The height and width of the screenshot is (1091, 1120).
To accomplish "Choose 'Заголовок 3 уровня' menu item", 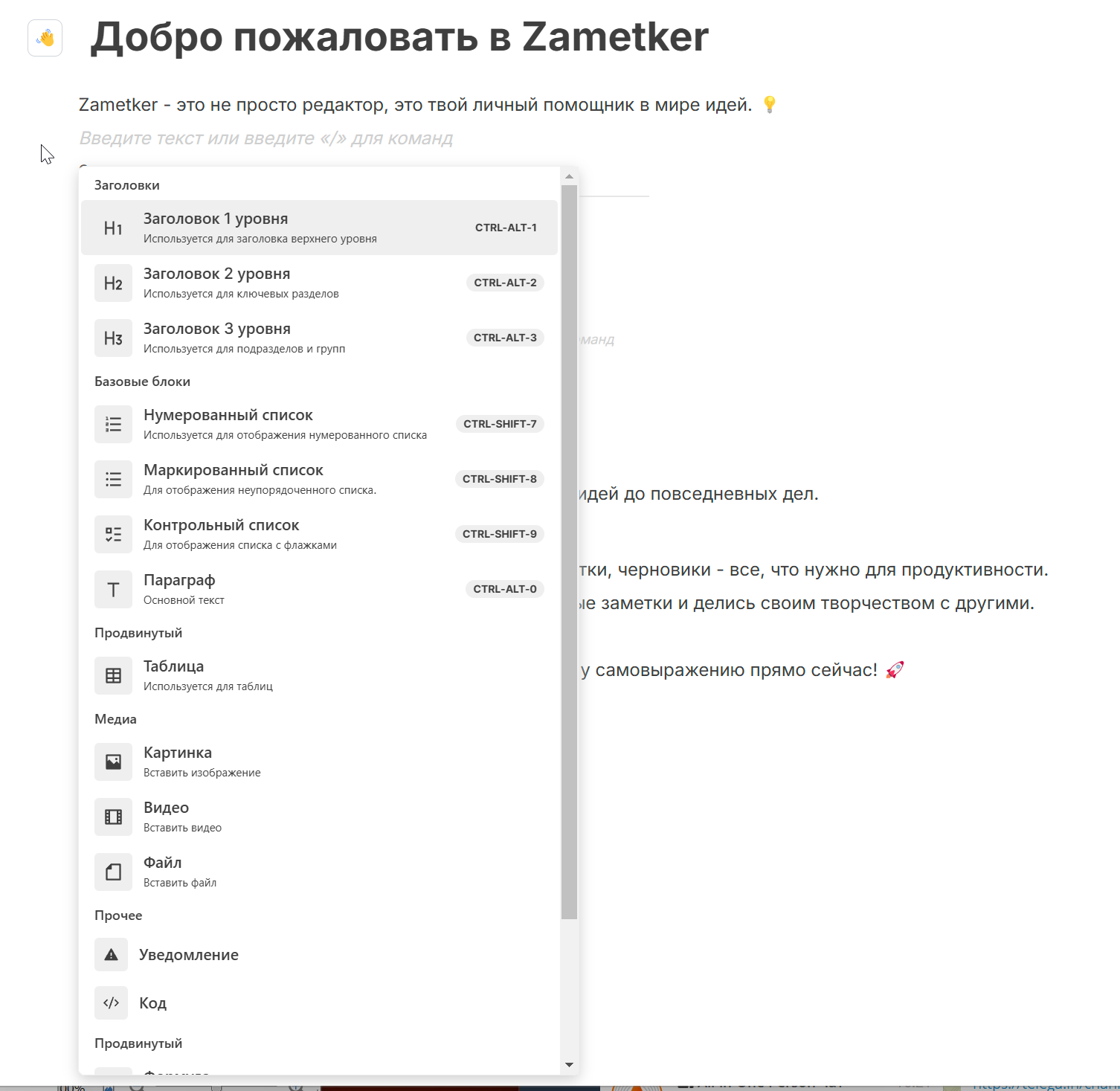I will pyautogui.click(x=319, y=338).
